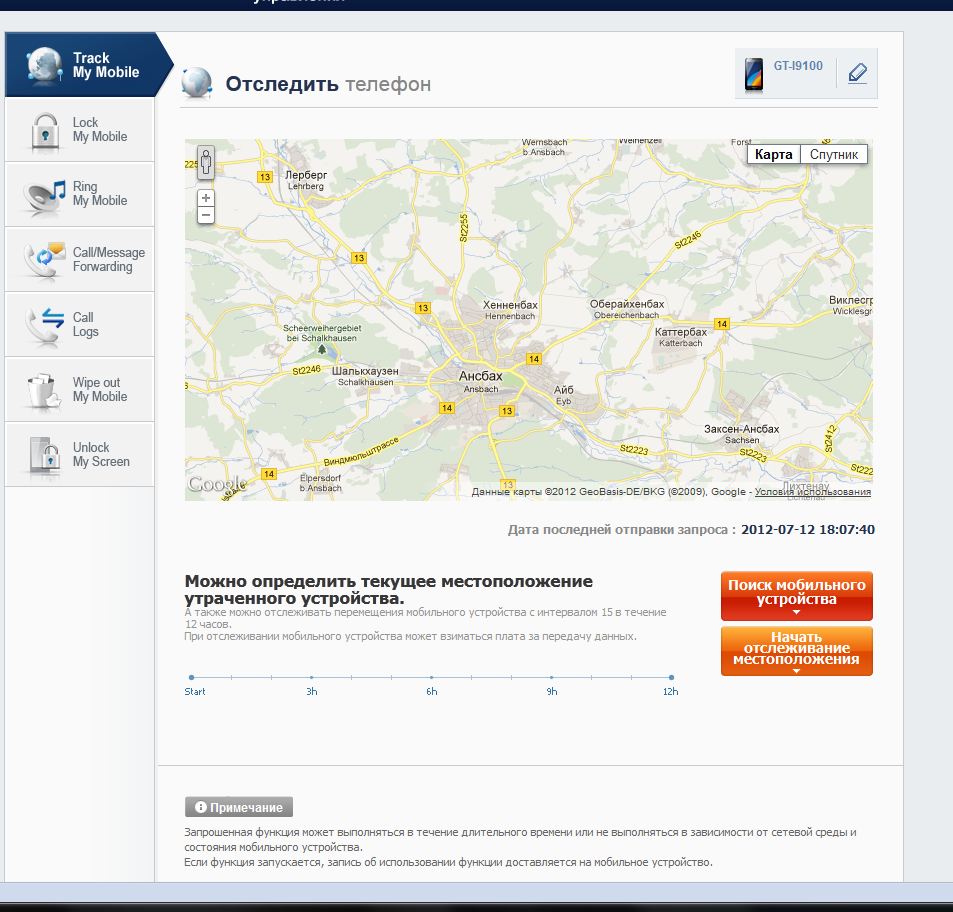Click the 6h marker on tracking timeline
953x912 pixels.
click(431, 678)
